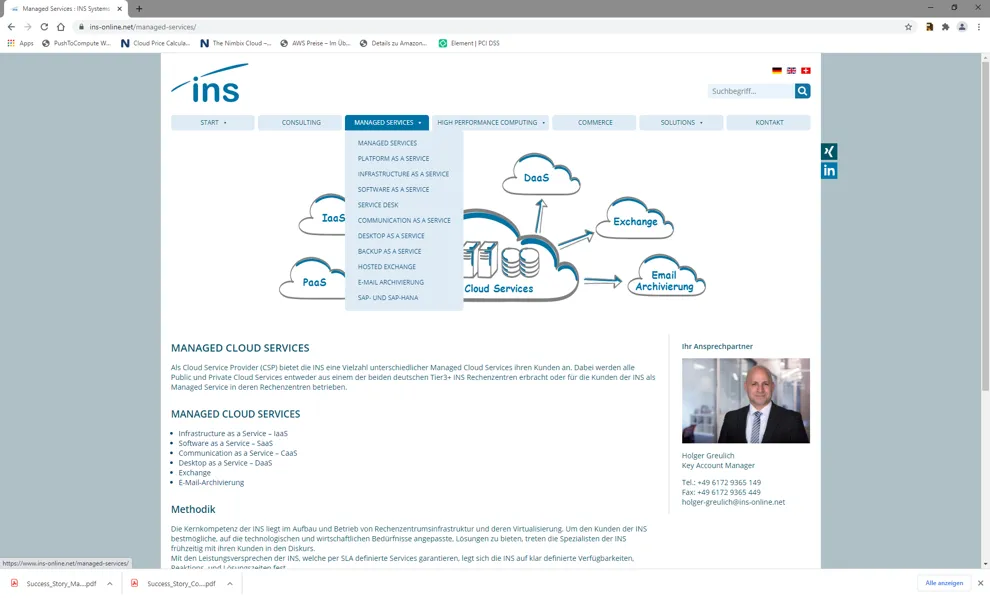
Task: Click the INS logo
Action: (210, 83)
